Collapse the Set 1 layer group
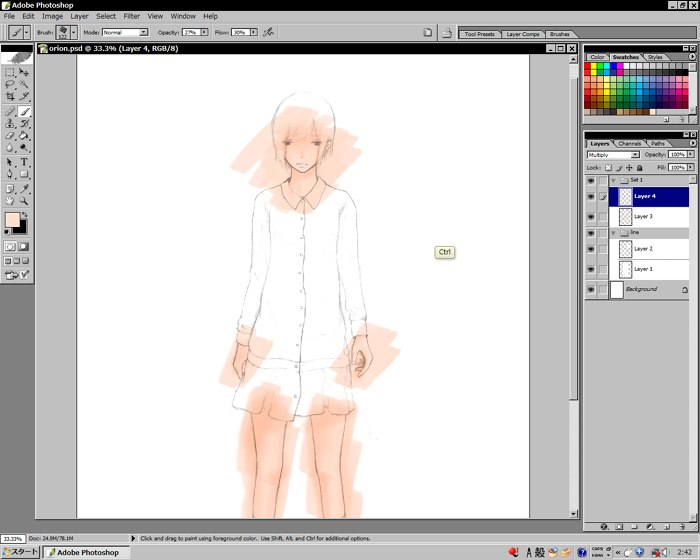The image size is (700, 560). pyautogui.click(x=613, y=180)
